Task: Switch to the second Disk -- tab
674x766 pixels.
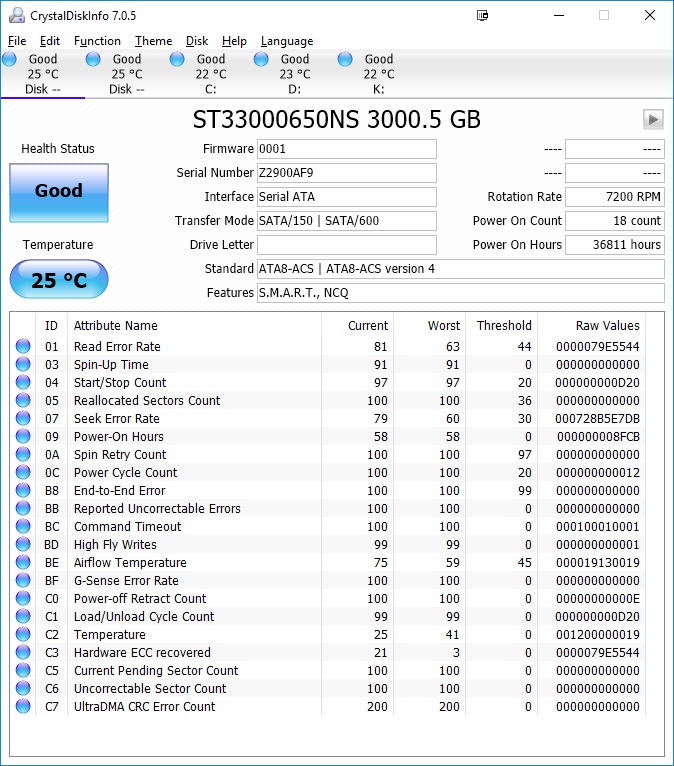Action: (126, 74)
